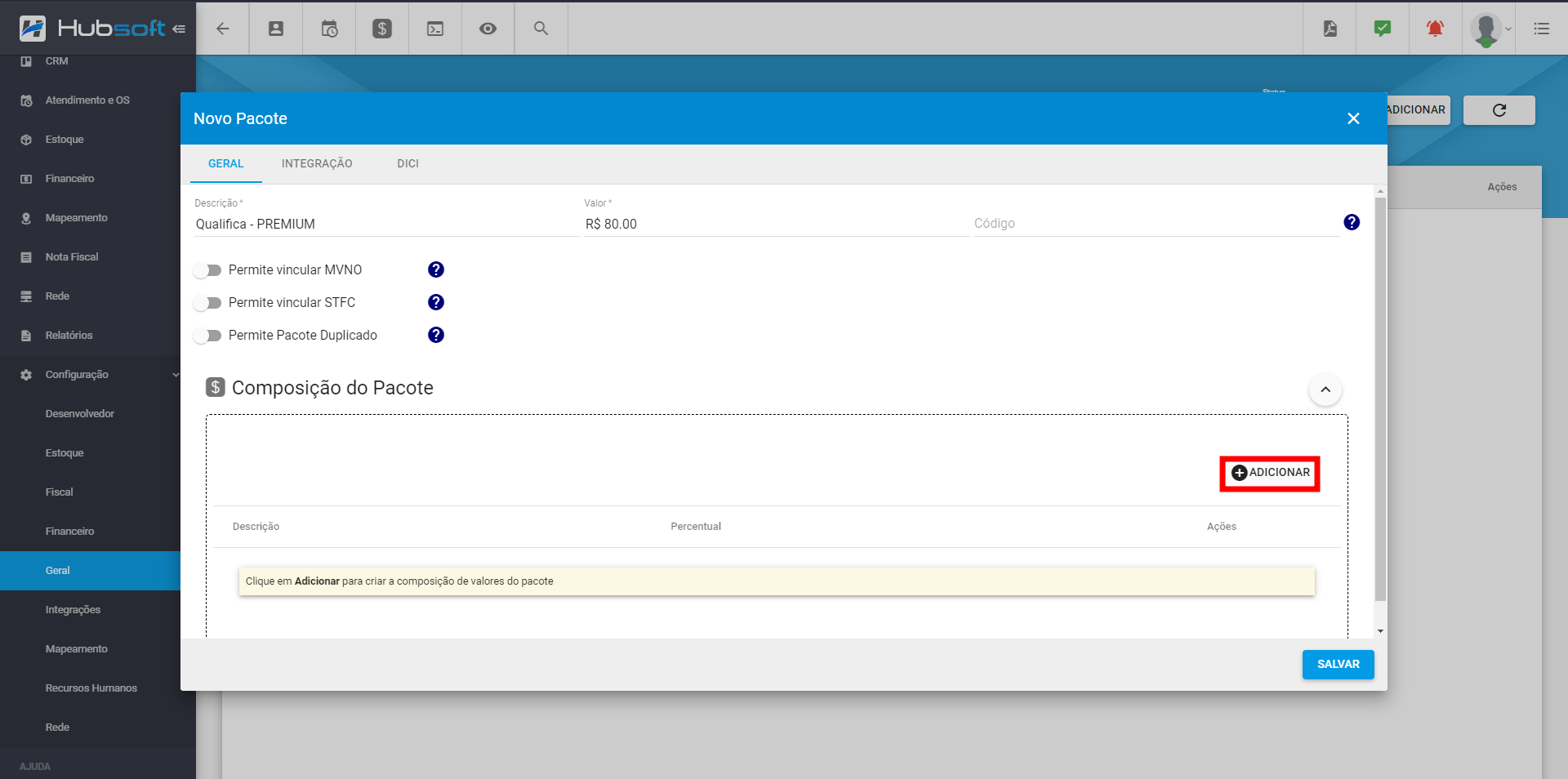1568x779 pixels.
Task: Toggle Permite vincular STFC switch
Action: 207,303
